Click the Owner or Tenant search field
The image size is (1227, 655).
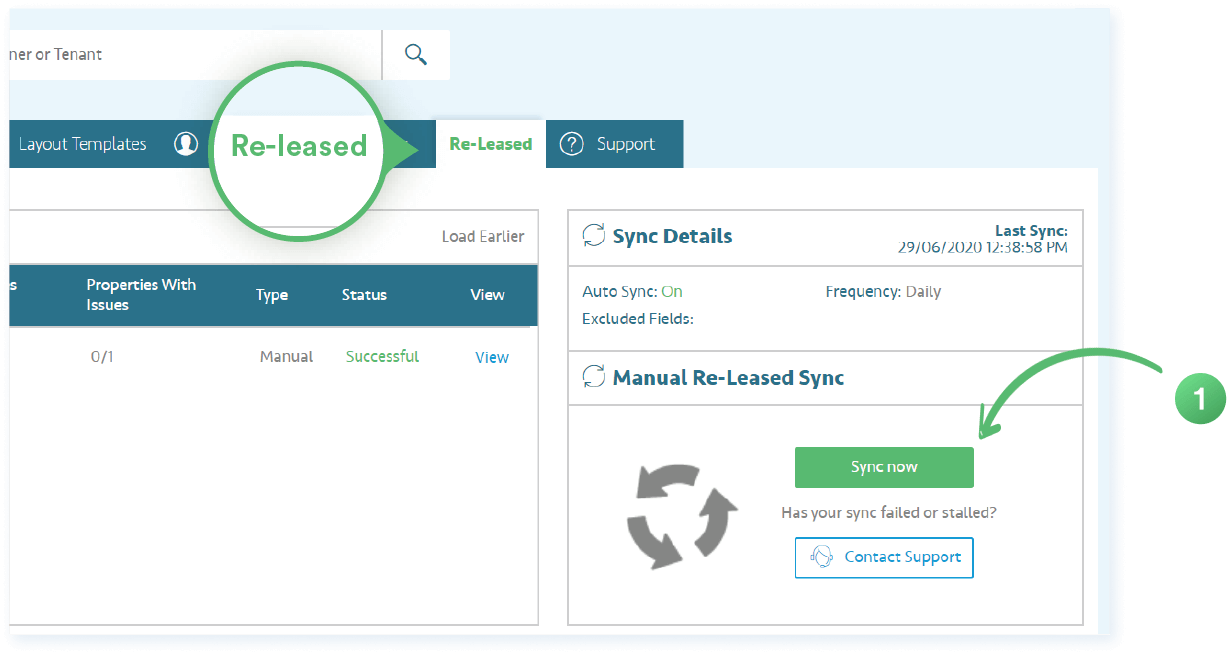pyautogui.click(x=196, y=54)
